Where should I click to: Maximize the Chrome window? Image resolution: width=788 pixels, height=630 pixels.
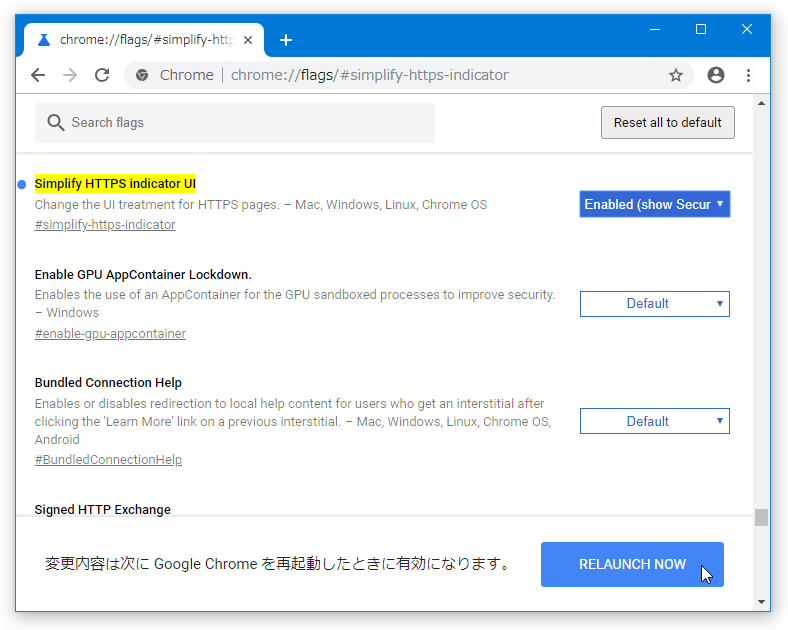tap(701, 30)
